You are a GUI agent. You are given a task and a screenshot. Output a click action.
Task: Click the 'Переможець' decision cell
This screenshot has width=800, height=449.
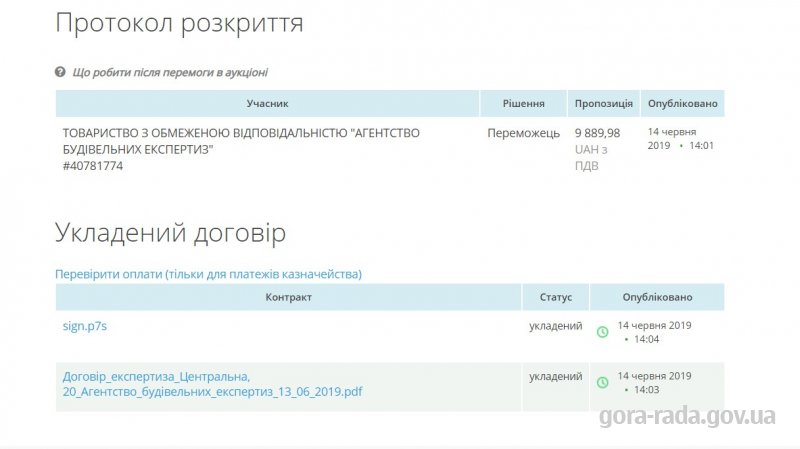523,133
